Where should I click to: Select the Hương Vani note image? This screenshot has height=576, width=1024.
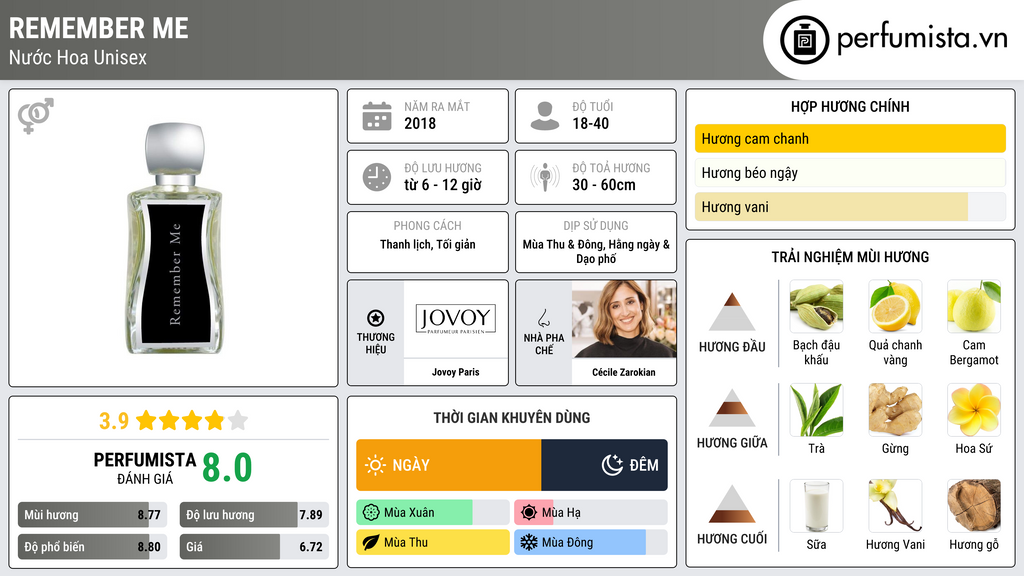coord(895,506)
